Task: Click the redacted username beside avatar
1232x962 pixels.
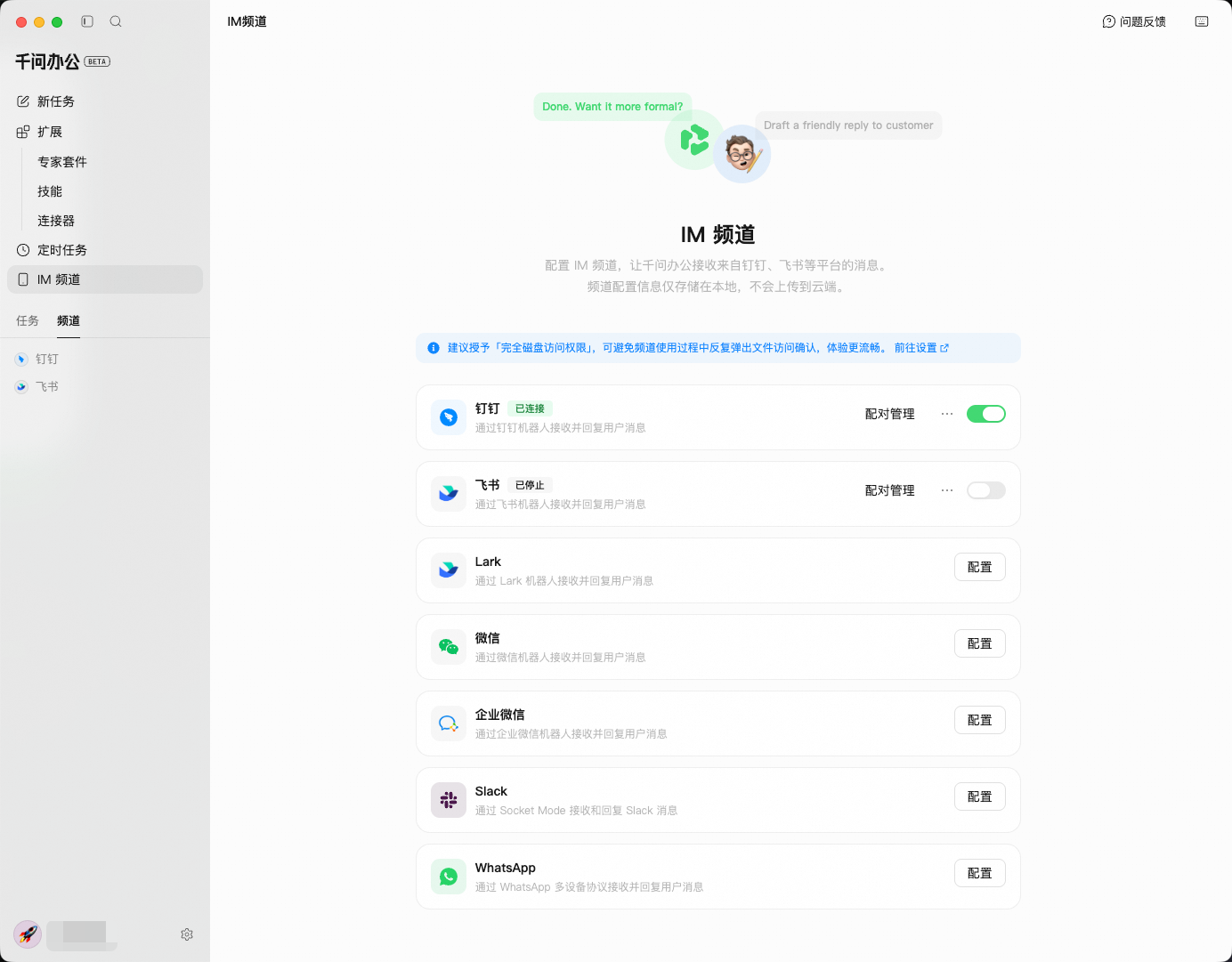Action: click(x=82, y=934)
